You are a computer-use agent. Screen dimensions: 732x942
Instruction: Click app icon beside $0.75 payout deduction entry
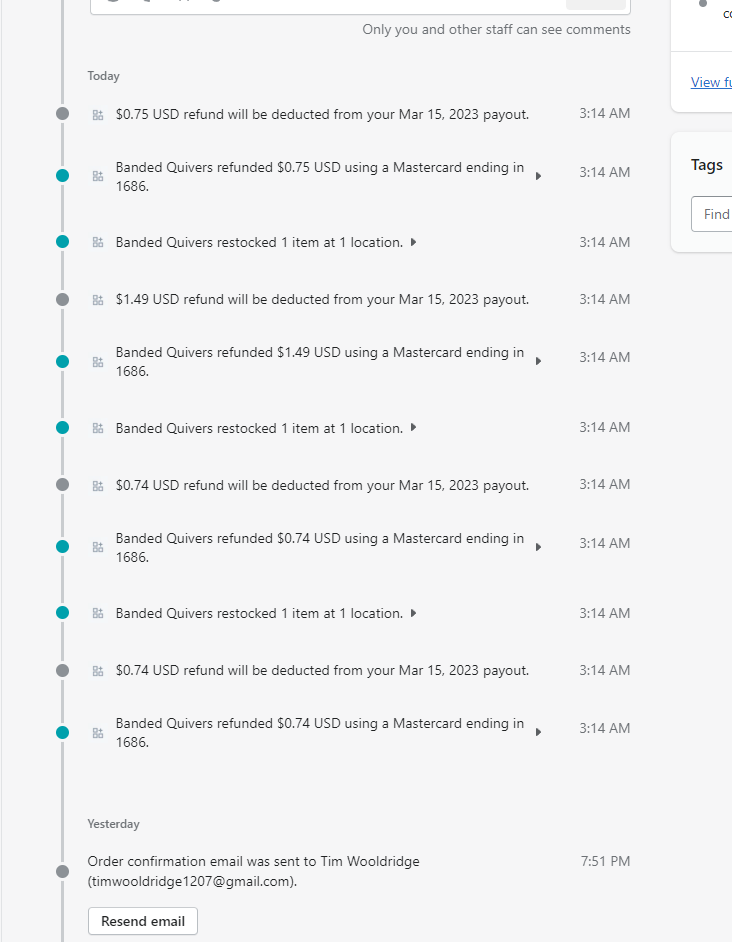pos(98,115)
